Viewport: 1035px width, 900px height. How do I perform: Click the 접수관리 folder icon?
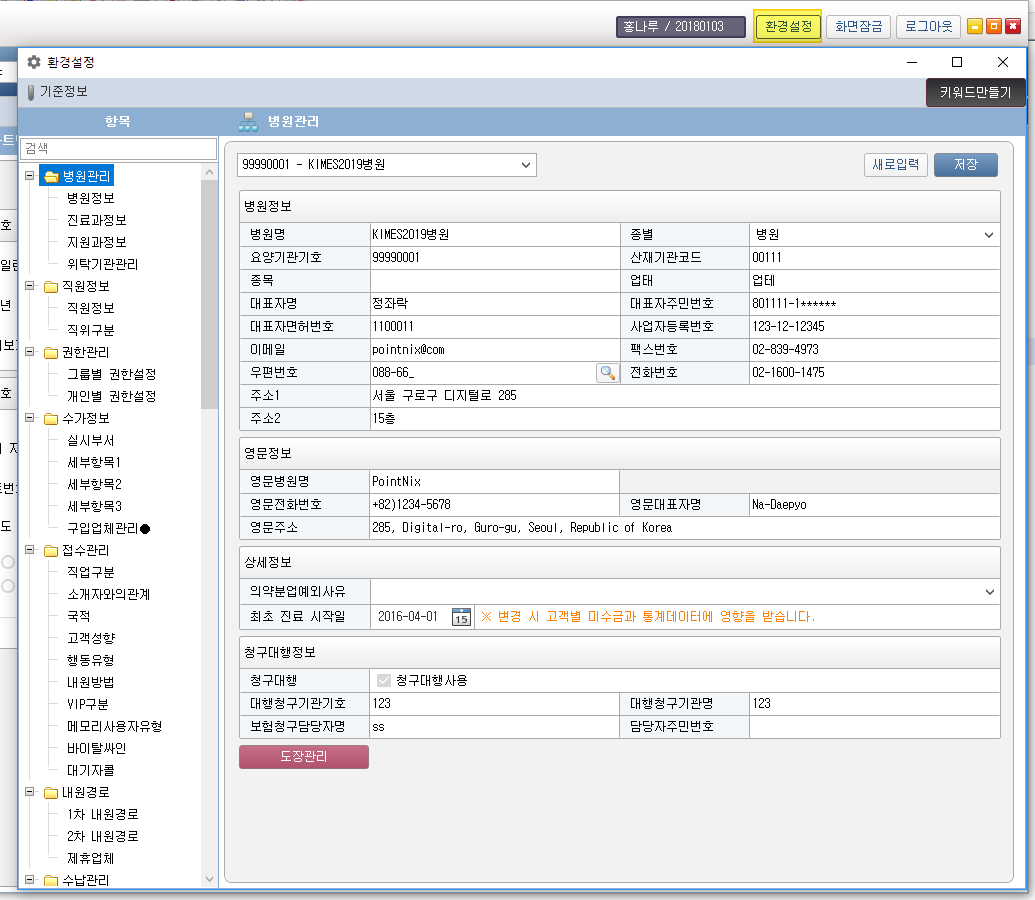50,550
